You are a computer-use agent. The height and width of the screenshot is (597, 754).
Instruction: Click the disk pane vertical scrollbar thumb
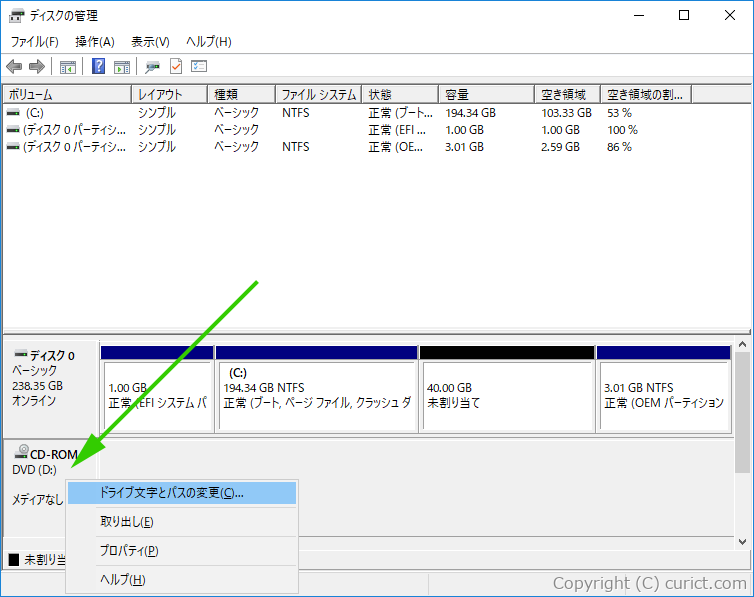click(742, 412)
